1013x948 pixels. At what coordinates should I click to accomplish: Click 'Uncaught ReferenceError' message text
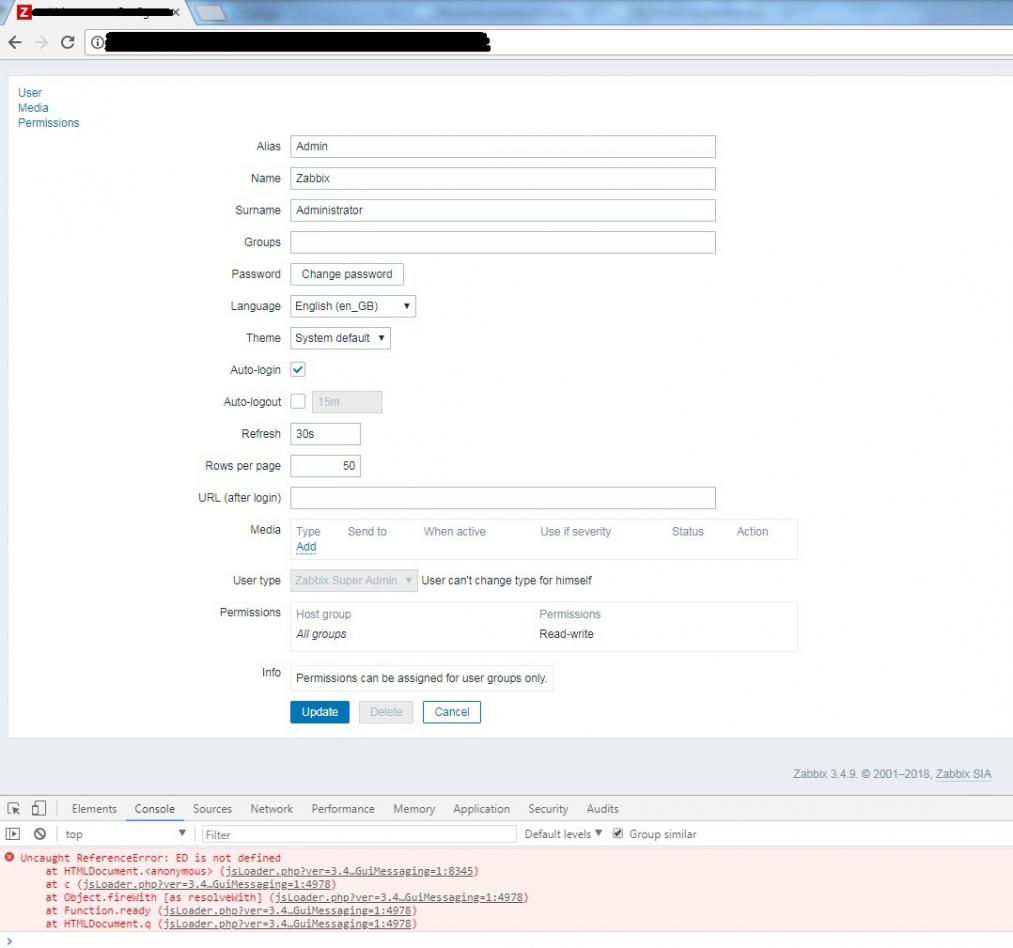[x=151, y=858]
